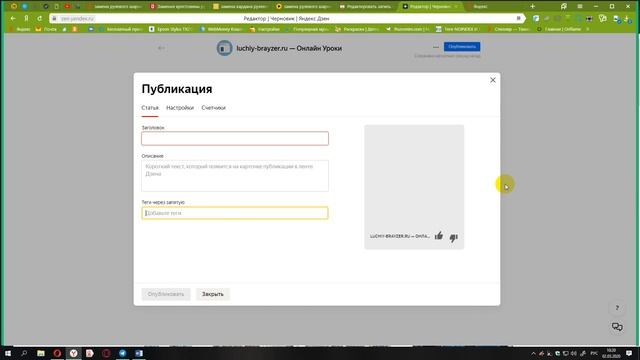Open File Explorer from taskbar

40,353
